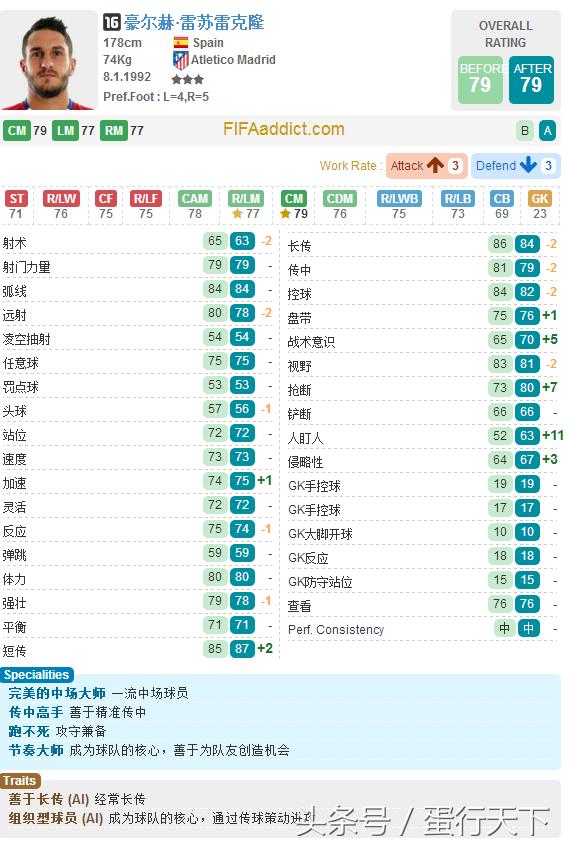Click the GK反应 after value 18

pyautogui.click(x=527, y=556)
